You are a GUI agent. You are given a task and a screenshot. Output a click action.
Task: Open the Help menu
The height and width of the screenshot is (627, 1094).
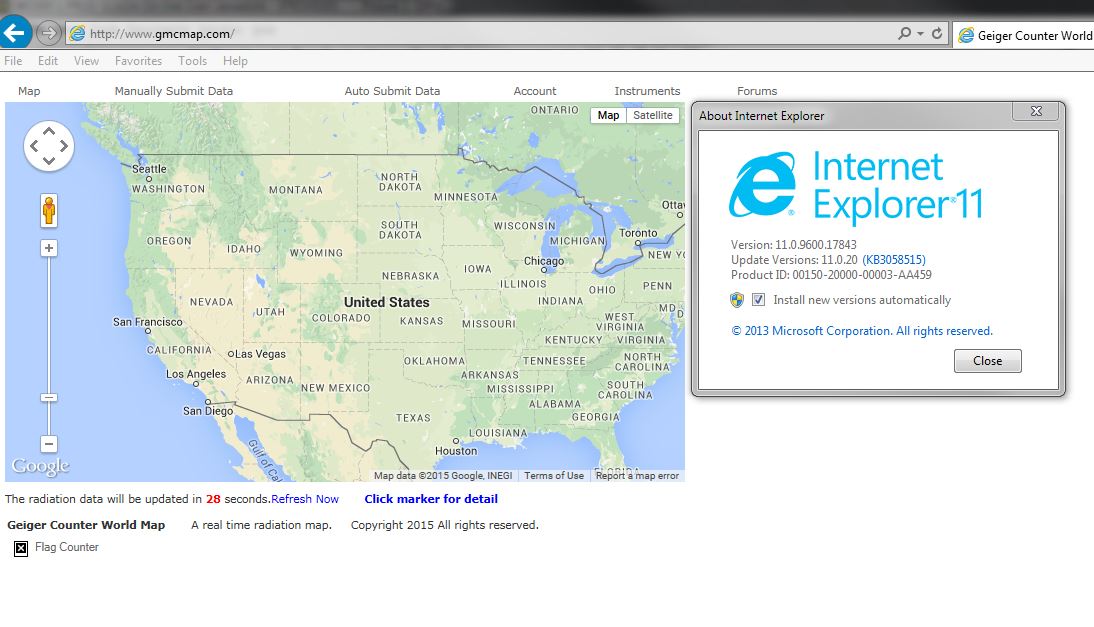[x=235, y=61]
